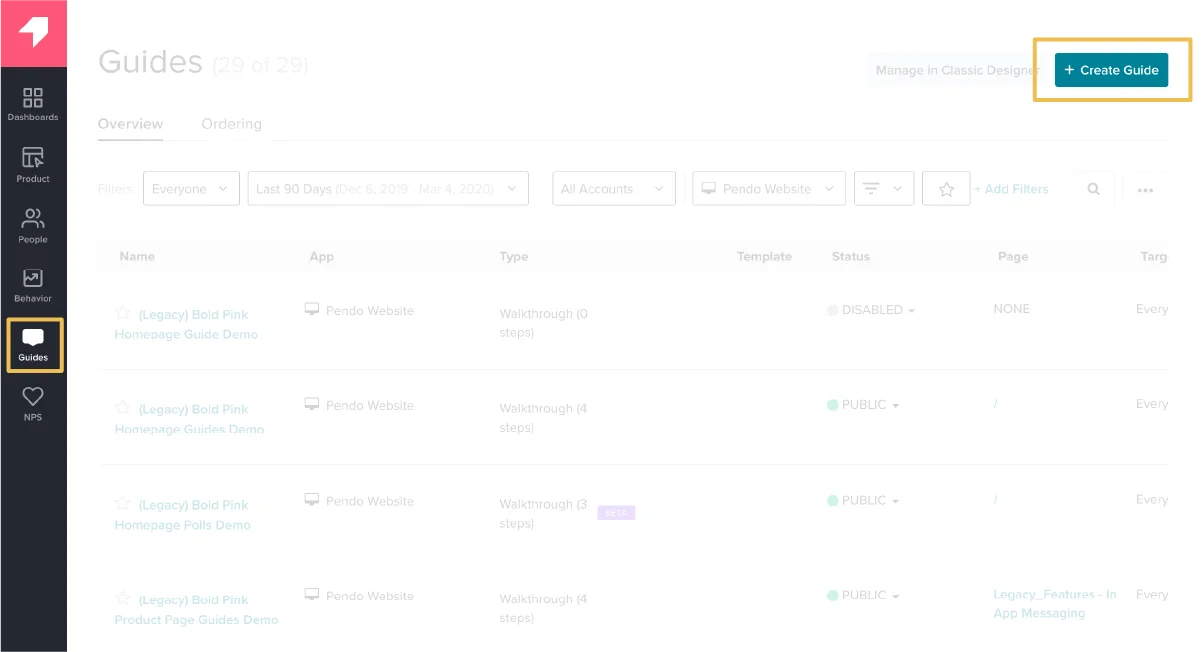Favorite the Bold Pink Homepage Polls Demo
1201x652 pixels.
pyautogui.click(x=123, y=504)
